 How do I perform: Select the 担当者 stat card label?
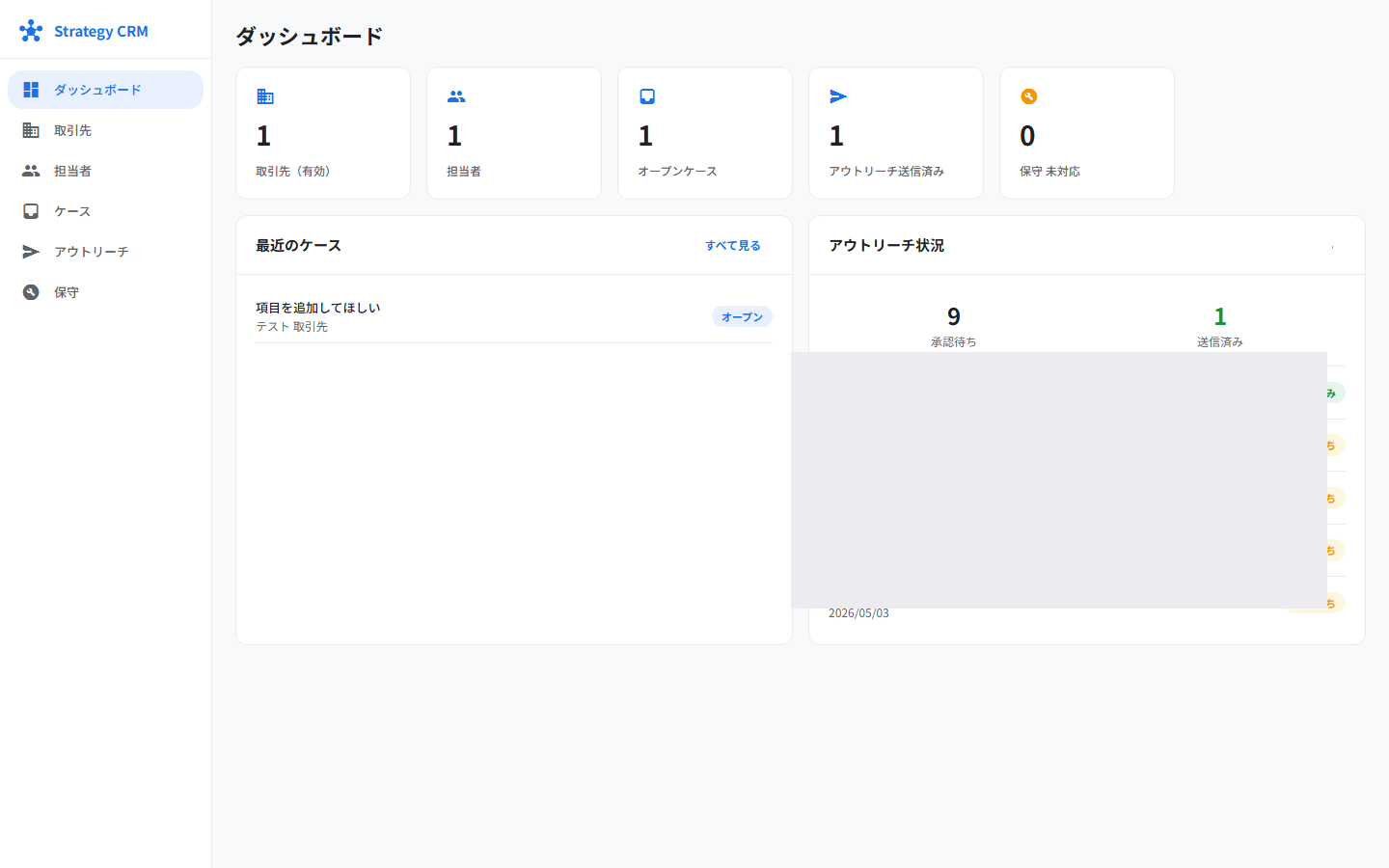tap(464, 171)
